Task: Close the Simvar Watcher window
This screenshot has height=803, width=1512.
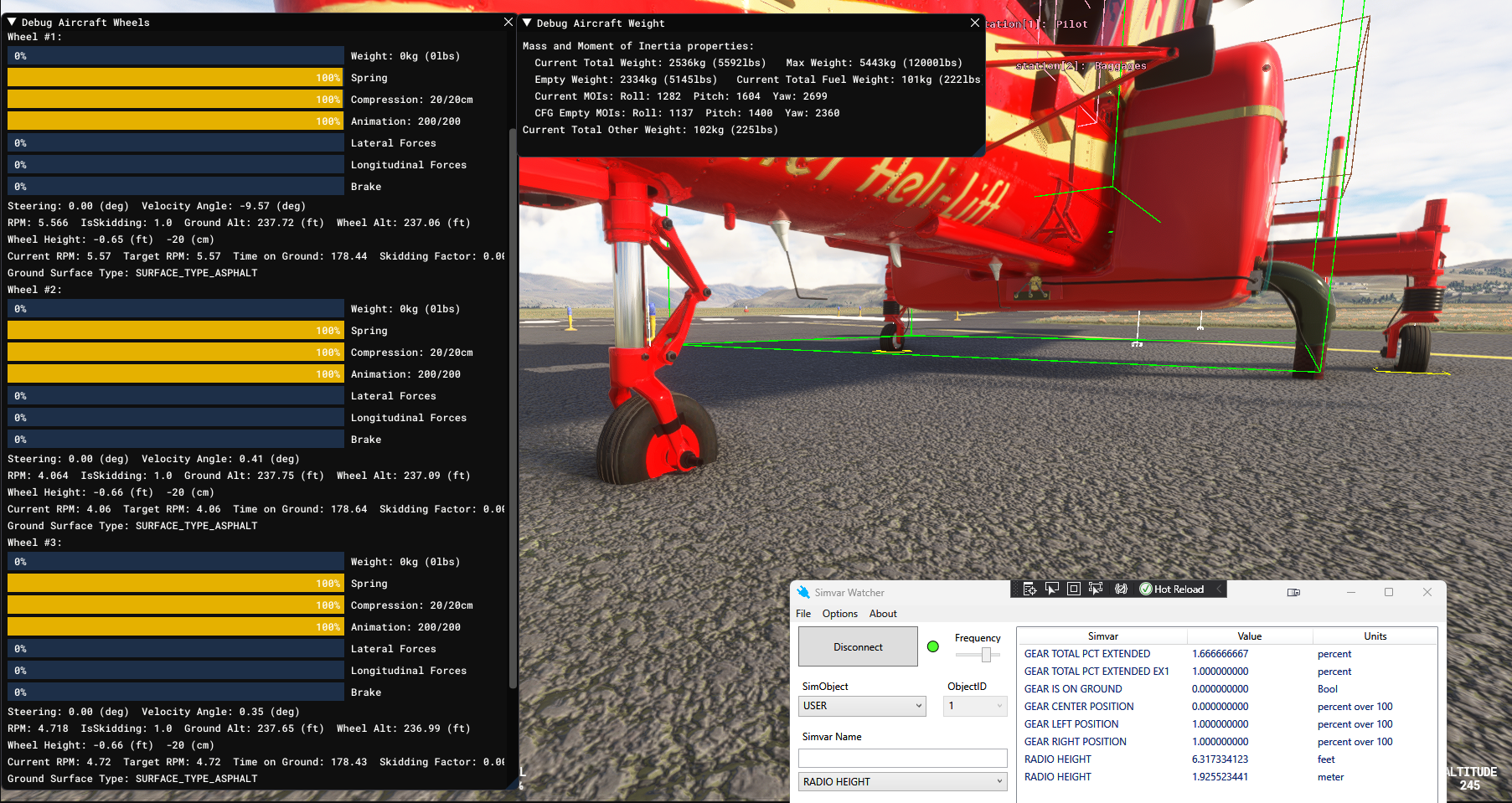Action: click(1427, 592)
